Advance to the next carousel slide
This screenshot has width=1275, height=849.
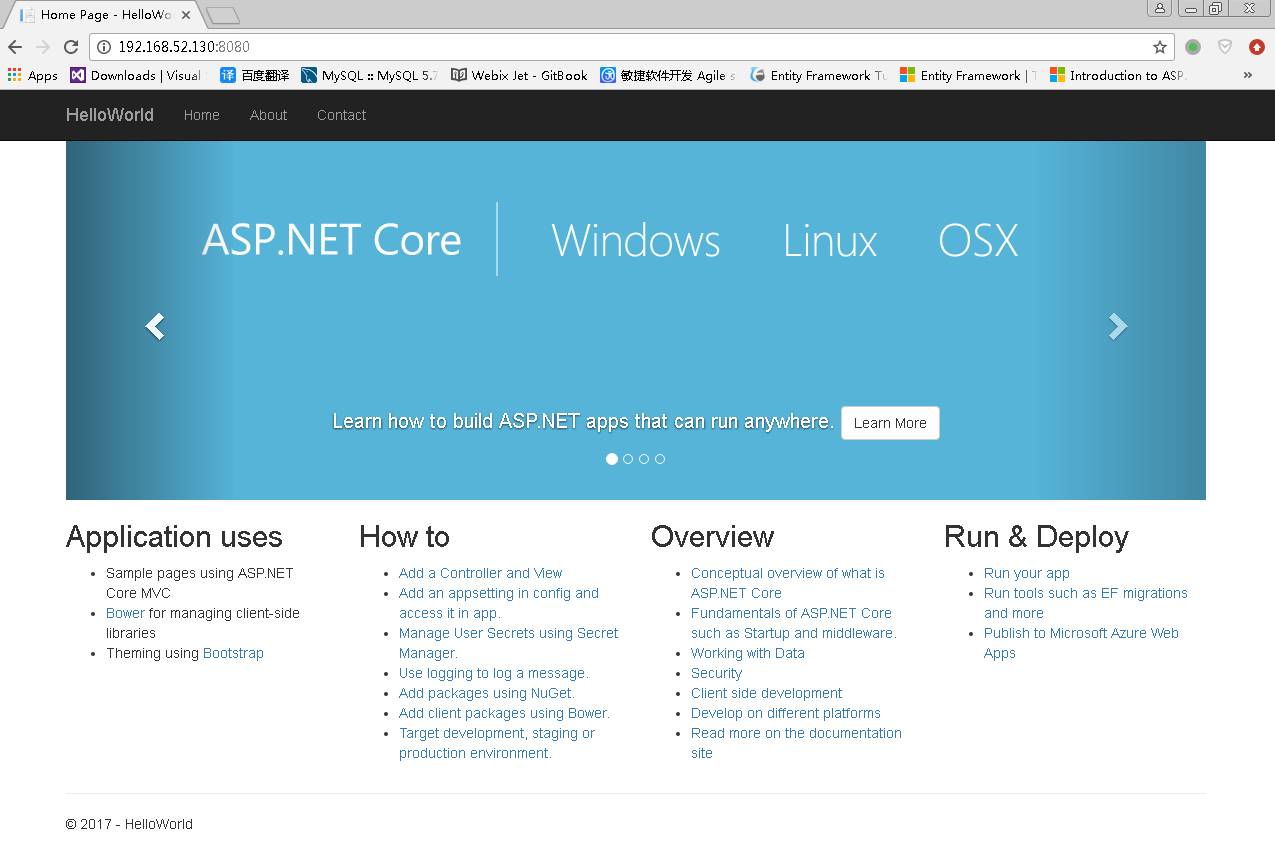point(1117,326)
